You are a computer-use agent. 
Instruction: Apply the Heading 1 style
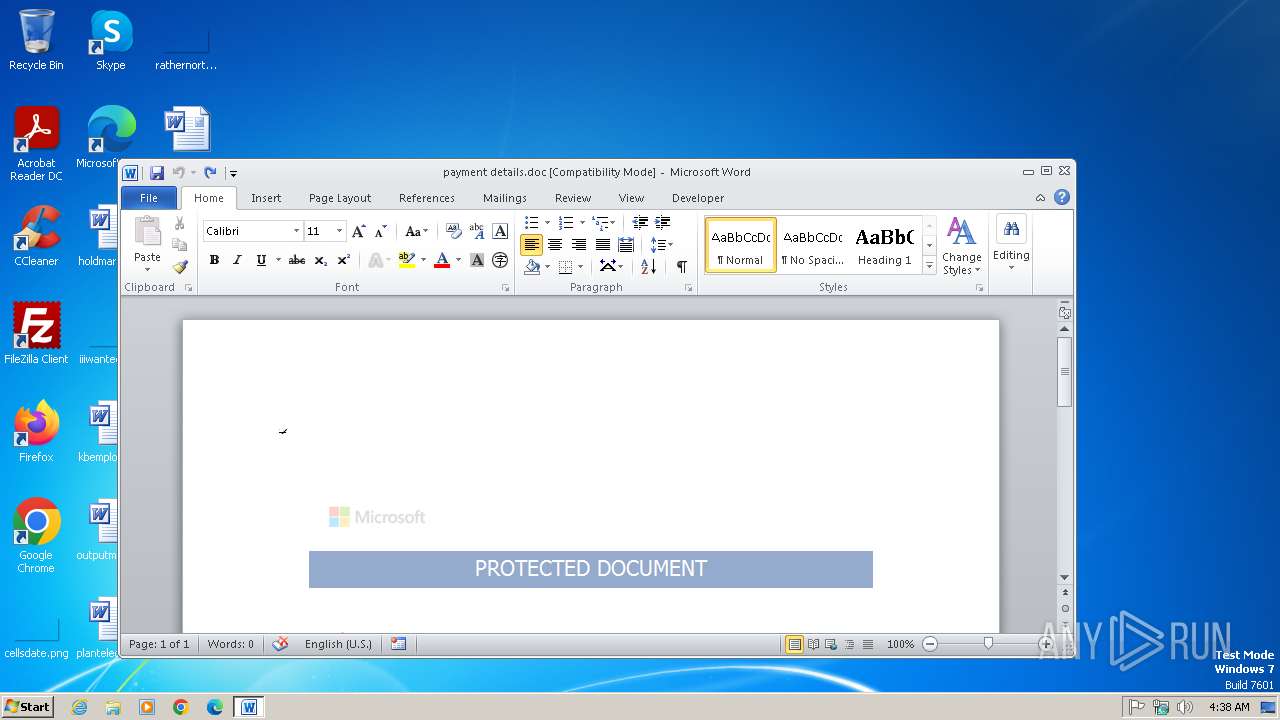885,246
